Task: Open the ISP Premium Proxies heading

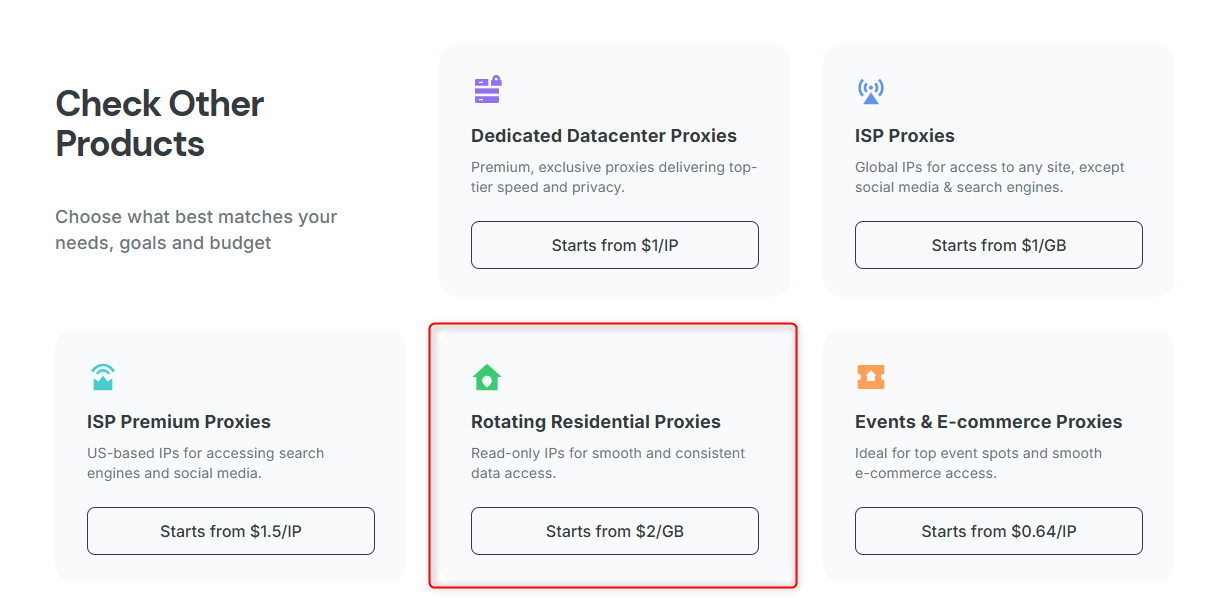Action: click(179, 422)
